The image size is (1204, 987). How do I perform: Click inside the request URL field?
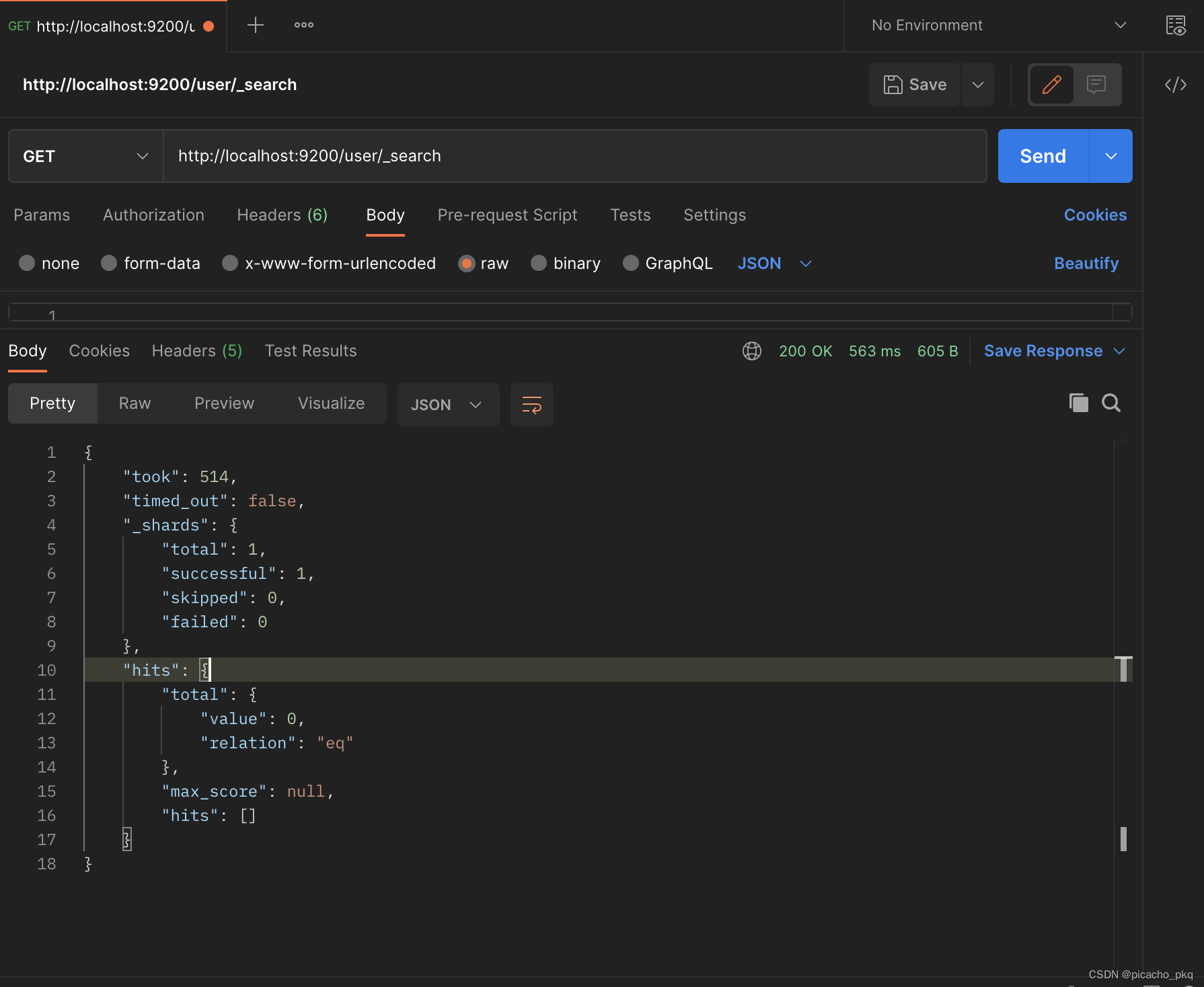[575, 156]
